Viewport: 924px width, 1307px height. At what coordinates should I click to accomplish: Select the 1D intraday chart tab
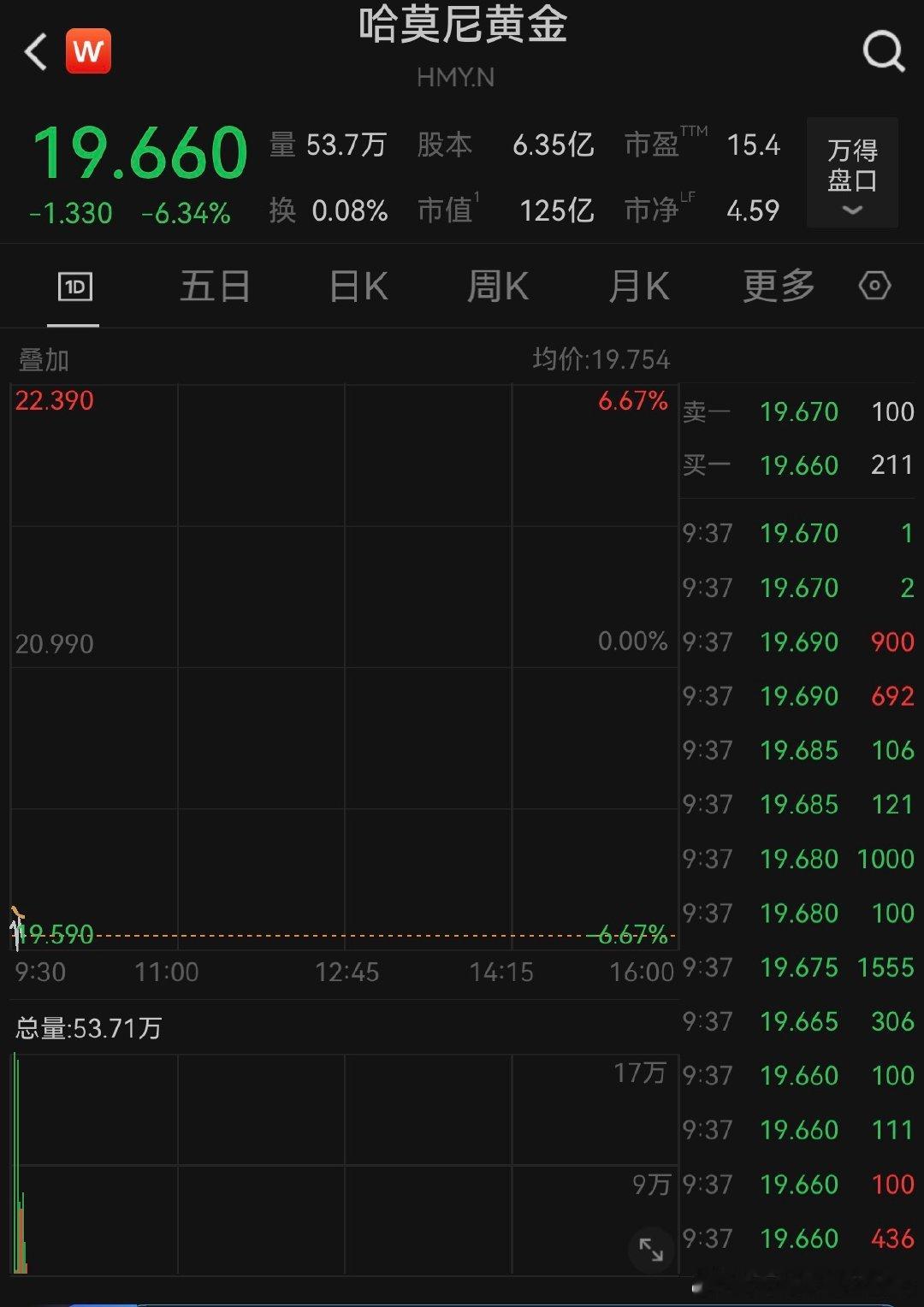tap(74, 287)
